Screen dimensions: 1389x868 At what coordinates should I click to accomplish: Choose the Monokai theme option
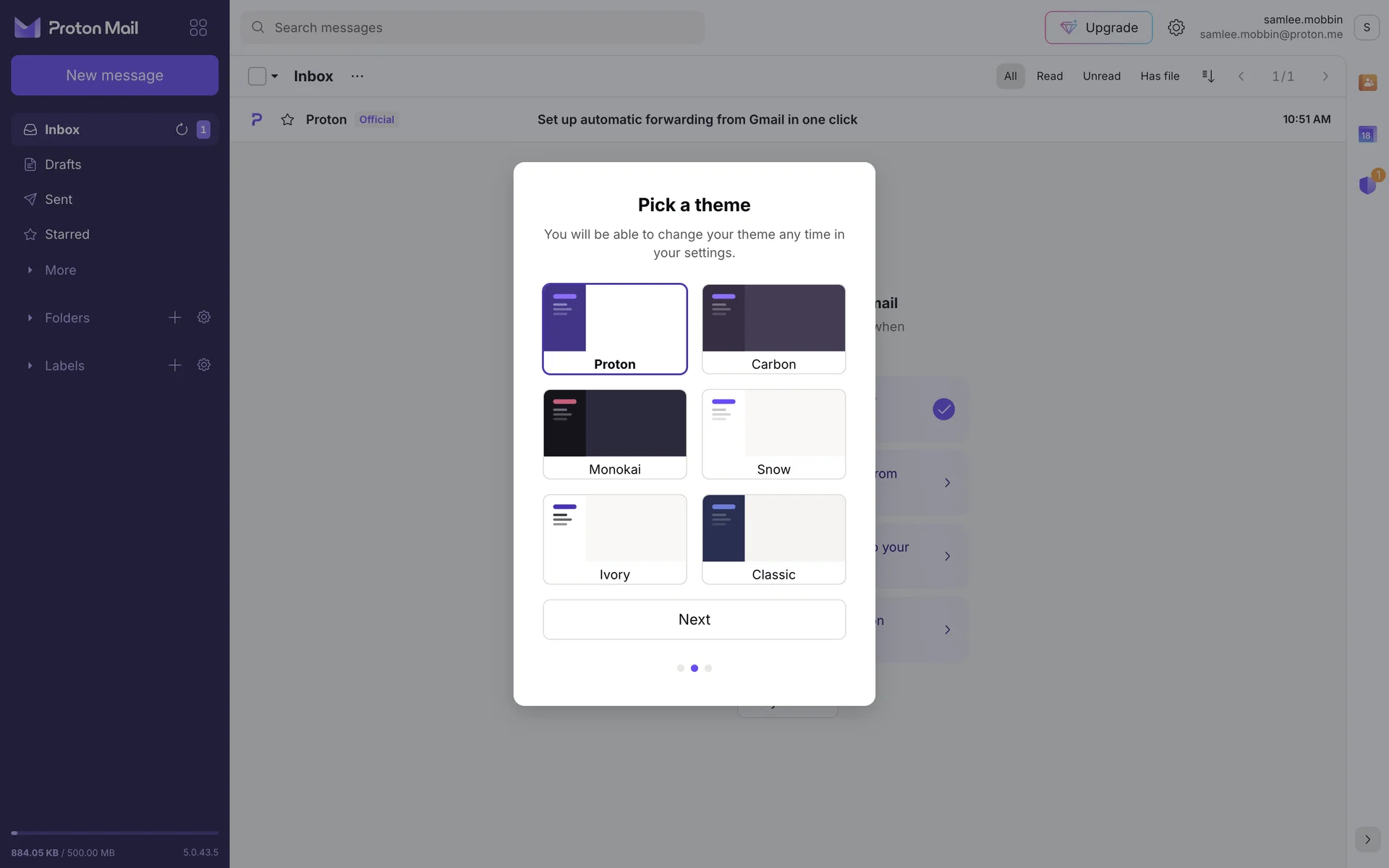click(614, 434)
